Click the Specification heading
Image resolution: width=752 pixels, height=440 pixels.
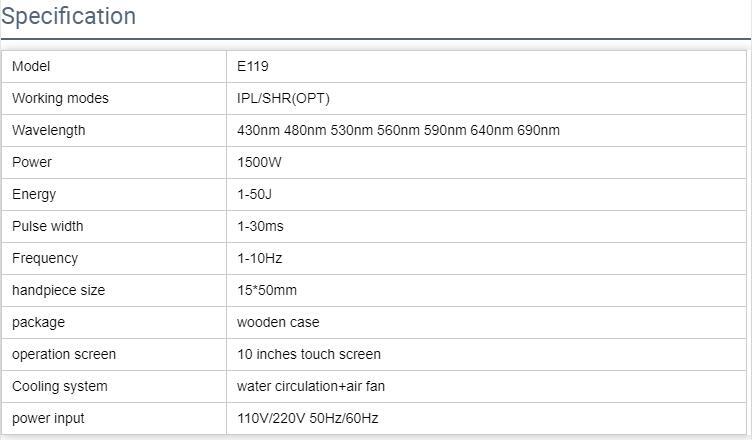(69, 17)
